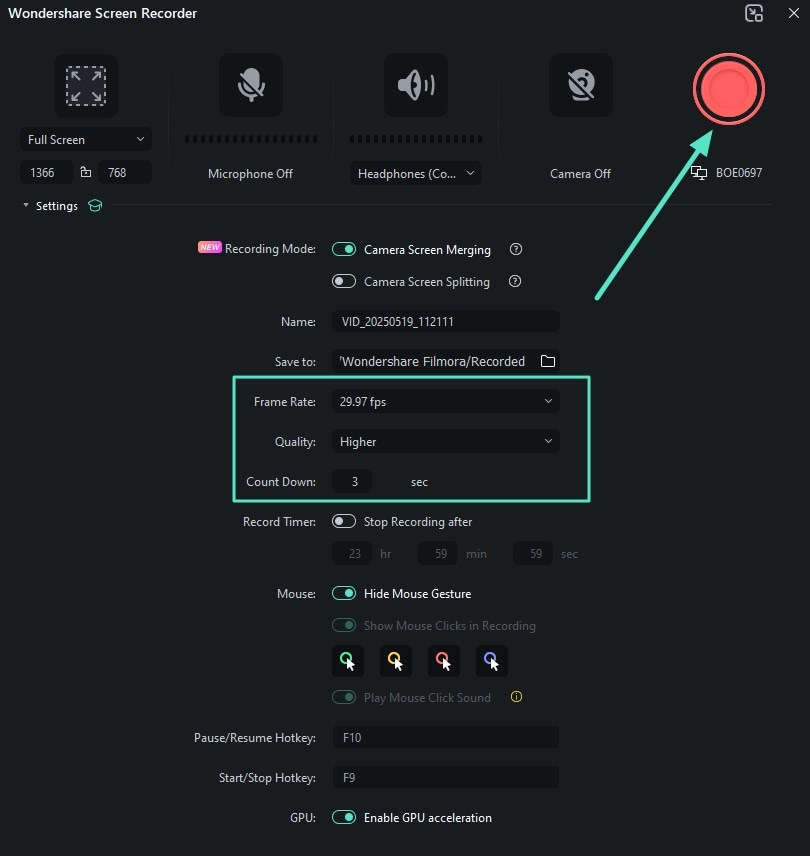Open the Quality Higher dropdown
810x856 pixels.
coord(445,442)
